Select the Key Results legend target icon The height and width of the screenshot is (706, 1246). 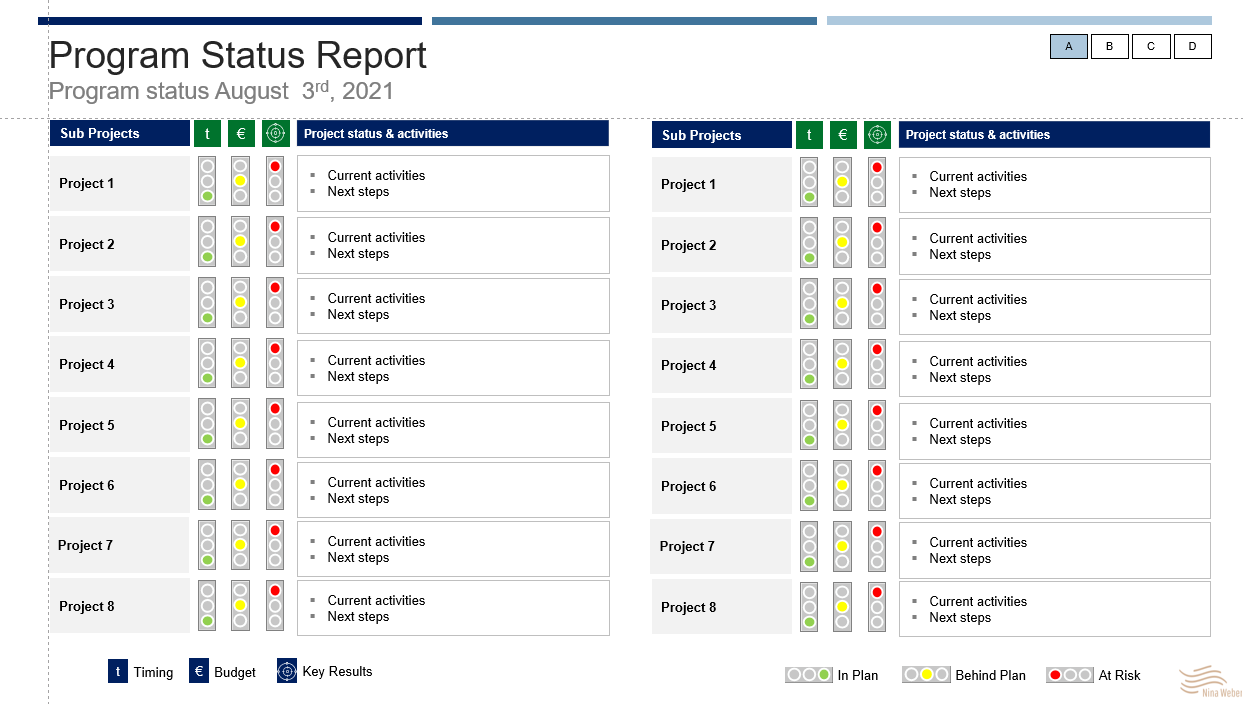(x=287, y=672)
